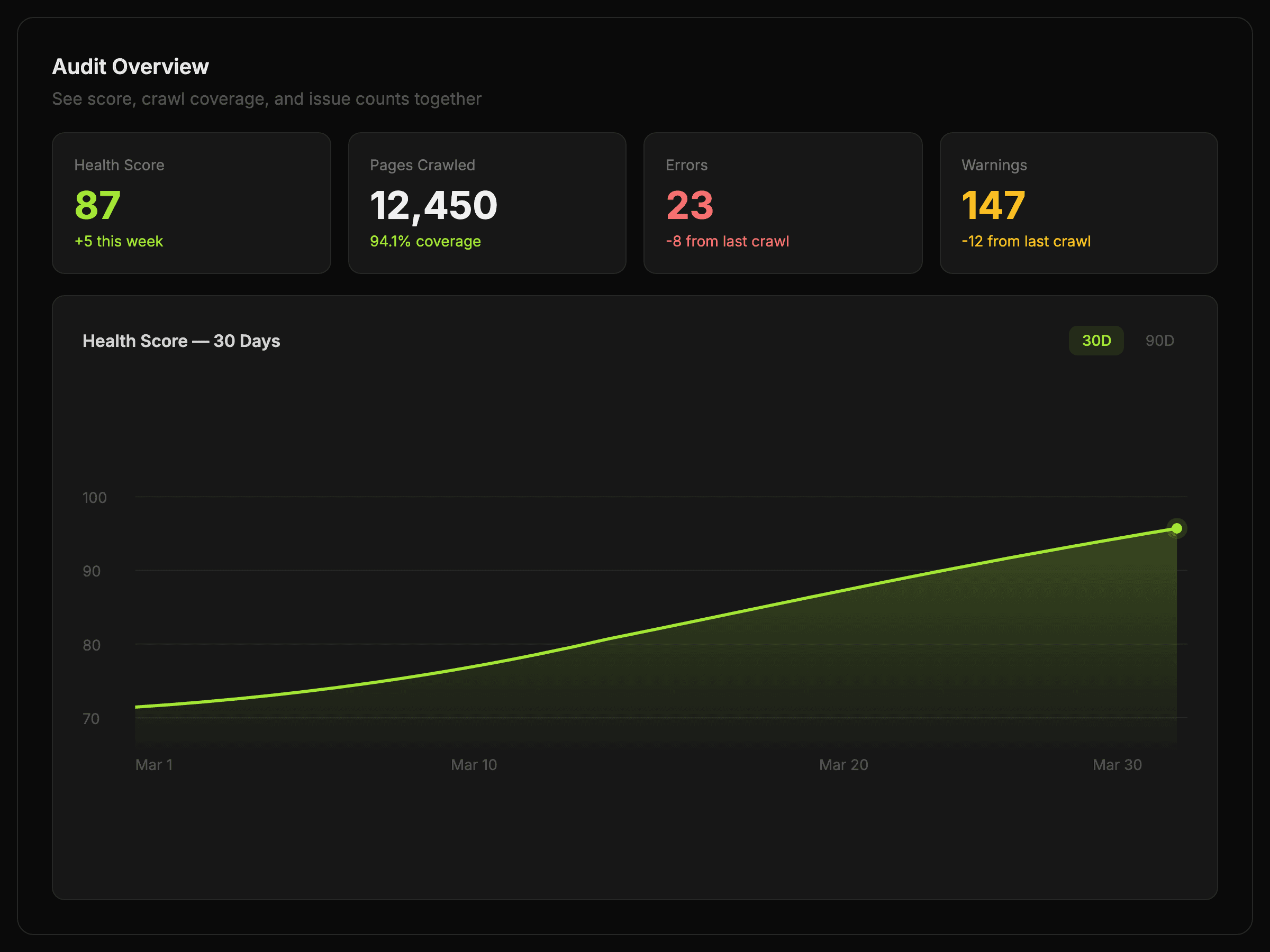Click '94.1% coverage' text
This screenshot has width=1270, height=952.
coord(425,241)
